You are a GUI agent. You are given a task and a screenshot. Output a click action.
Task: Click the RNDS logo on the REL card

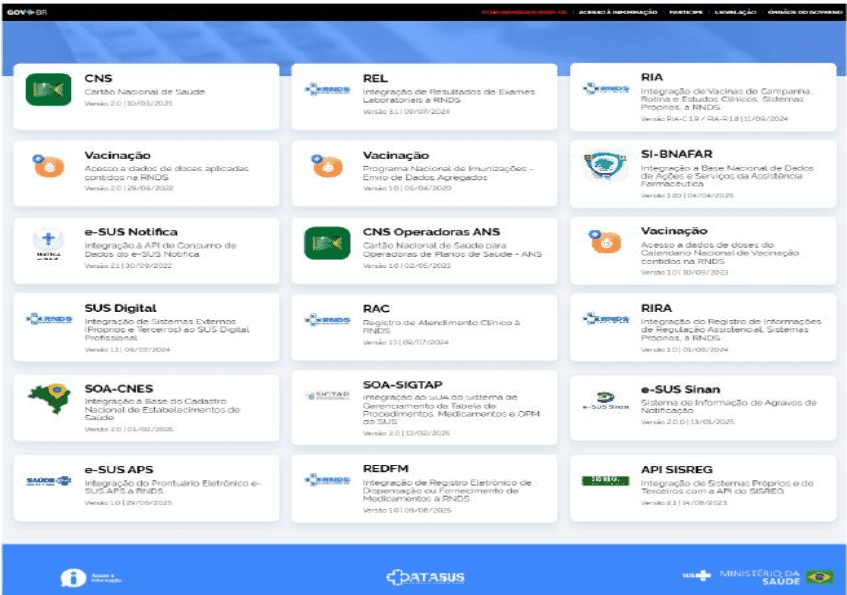(x=327, y=89)
